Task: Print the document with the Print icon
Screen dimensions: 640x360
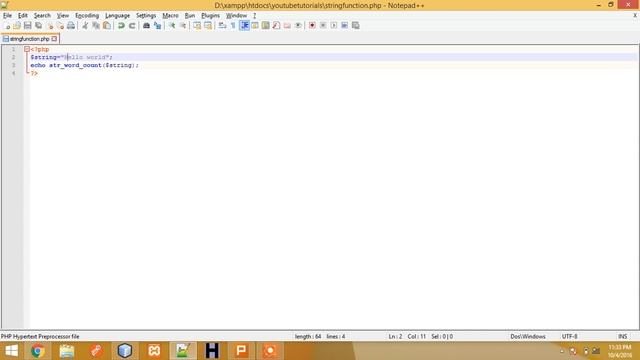Action: 71,25
